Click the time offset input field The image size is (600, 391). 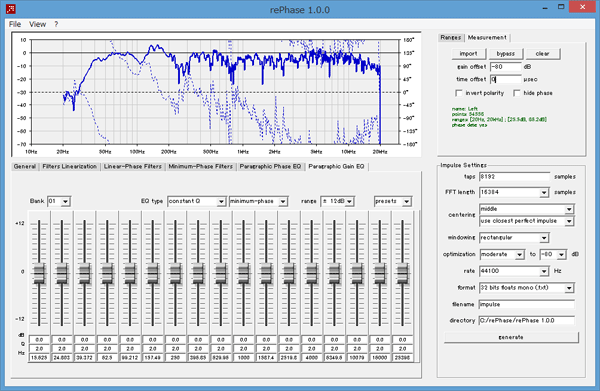point(505,80)
